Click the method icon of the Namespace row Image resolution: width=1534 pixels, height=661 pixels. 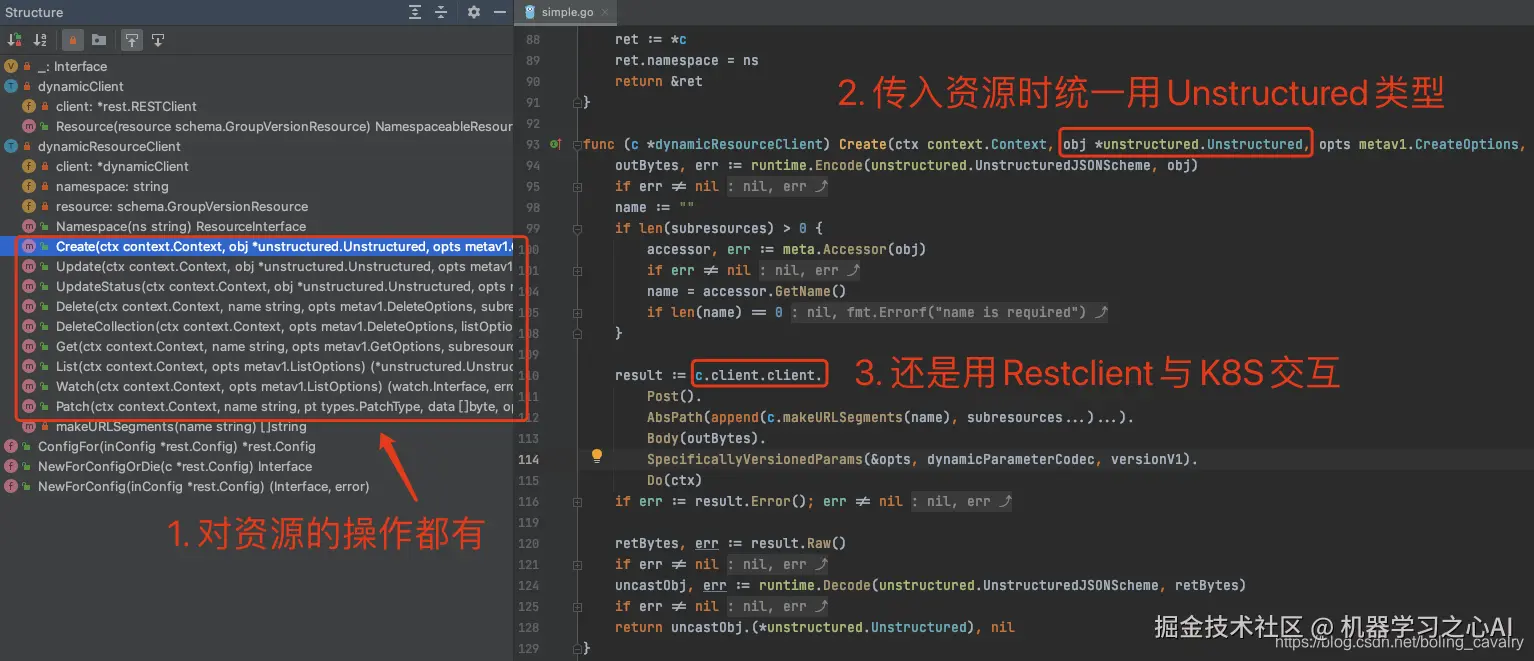(x=29, y=226)
